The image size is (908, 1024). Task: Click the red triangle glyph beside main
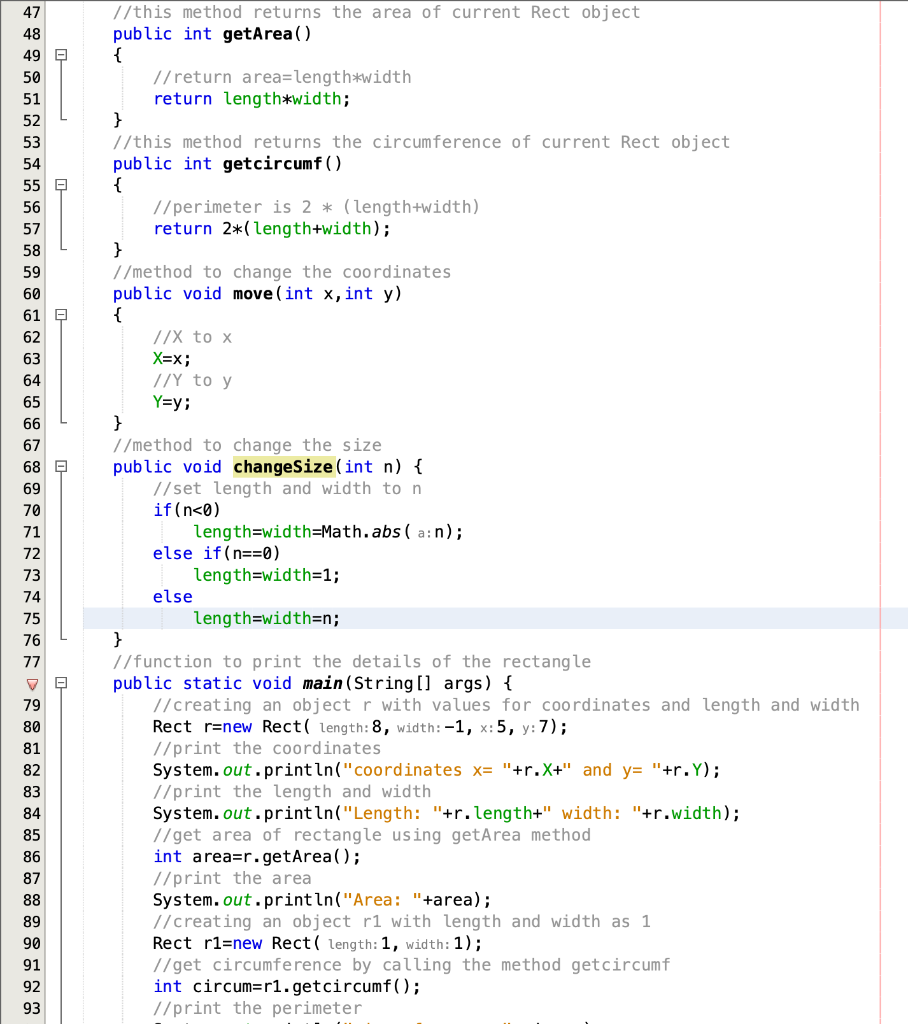(x=33, y=684)
